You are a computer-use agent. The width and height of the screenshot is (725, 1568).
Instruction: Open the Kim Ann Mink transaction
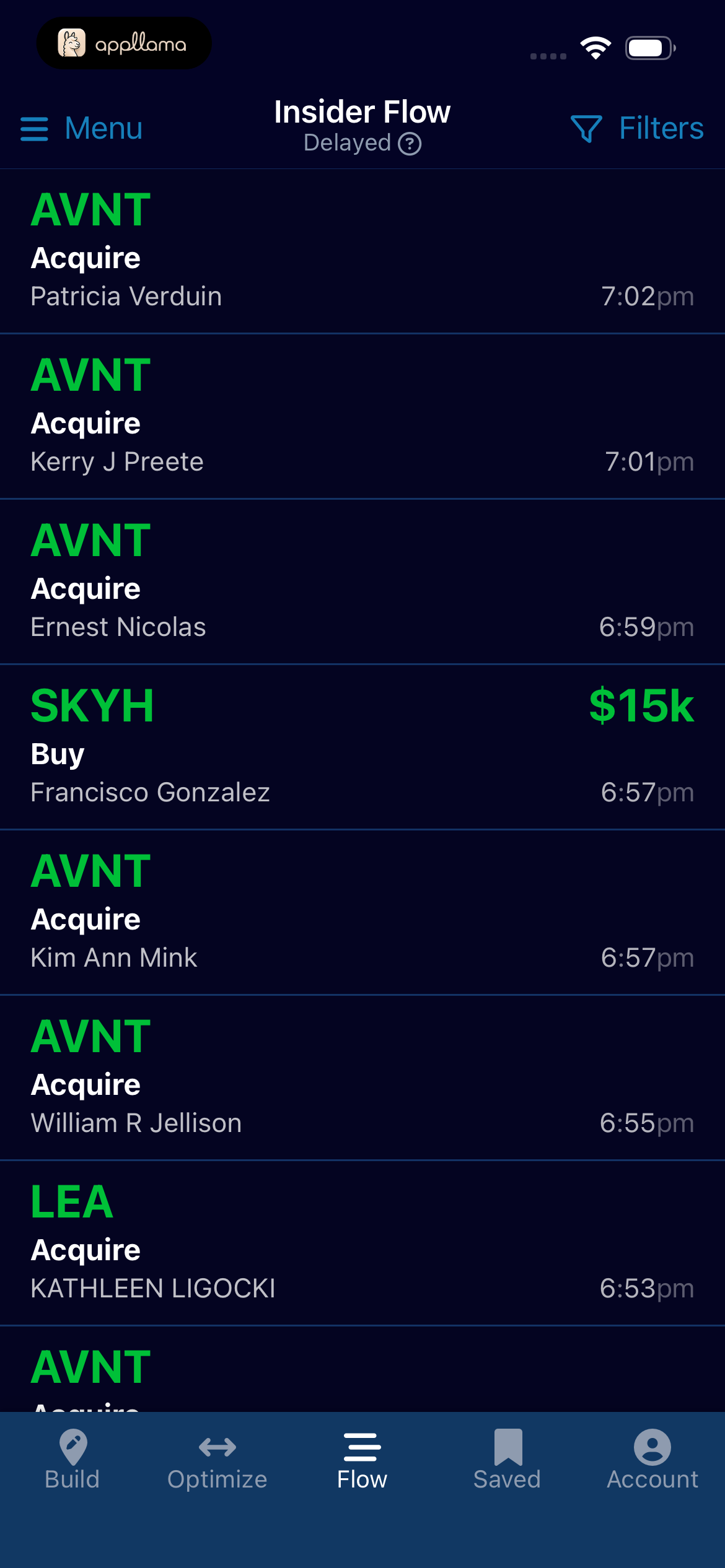[x=362, y=913]
